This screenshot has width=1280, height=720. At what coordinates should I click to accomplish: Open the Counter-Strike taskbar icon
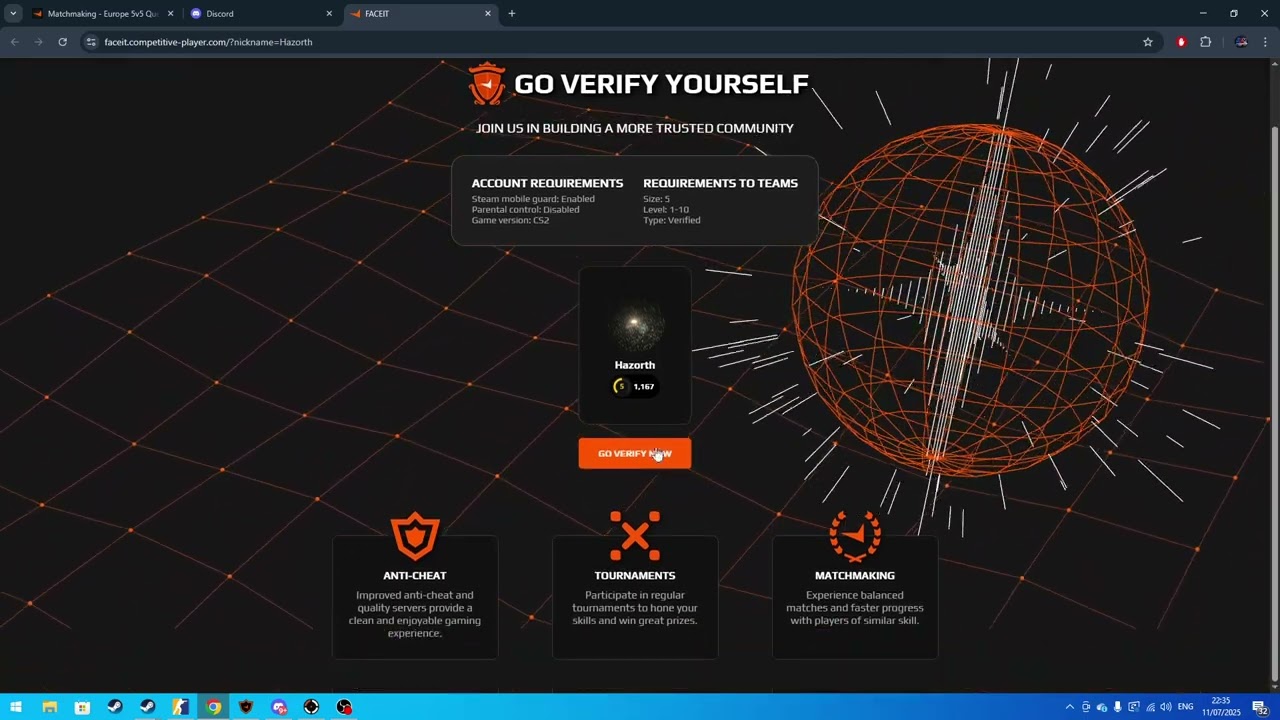180,707
